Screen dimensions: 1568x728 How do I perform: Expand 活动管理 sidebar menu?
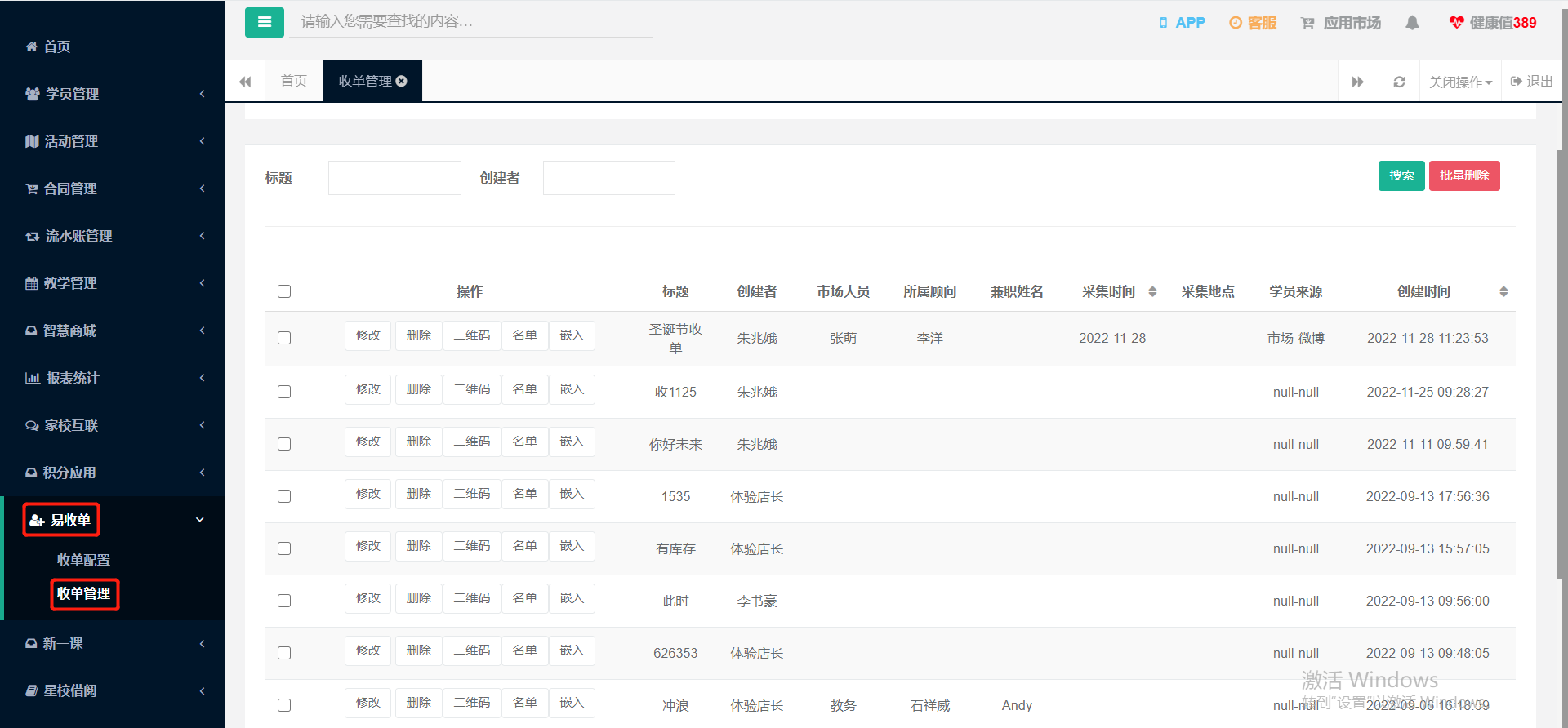pos(113,141)
